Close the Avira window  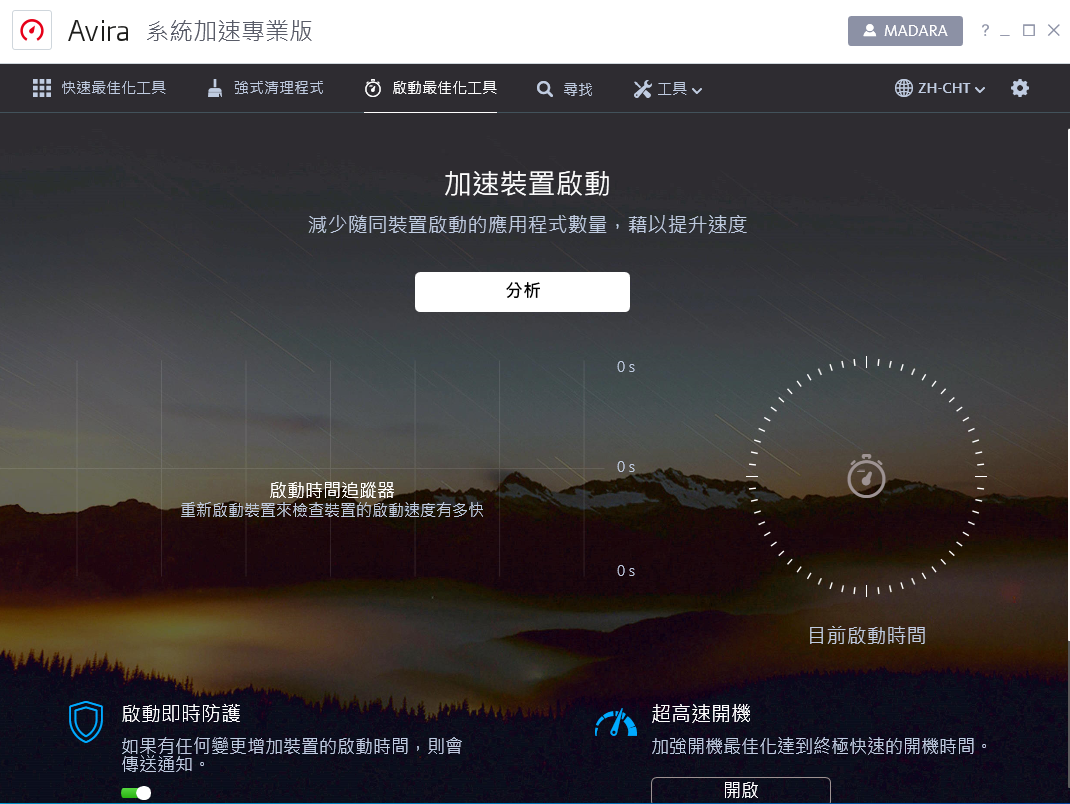tap(1054, 30)
